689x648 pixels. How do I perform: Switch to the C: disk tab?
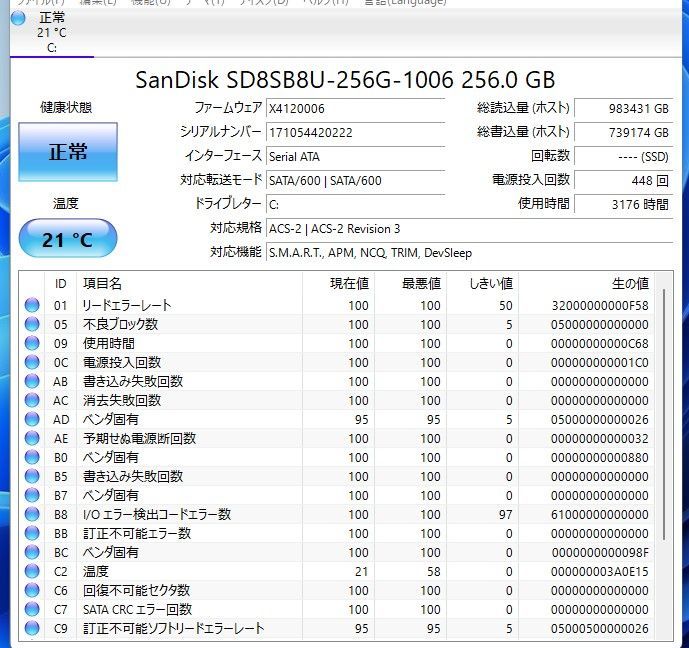pyautogui.click(x=52, y=33)
